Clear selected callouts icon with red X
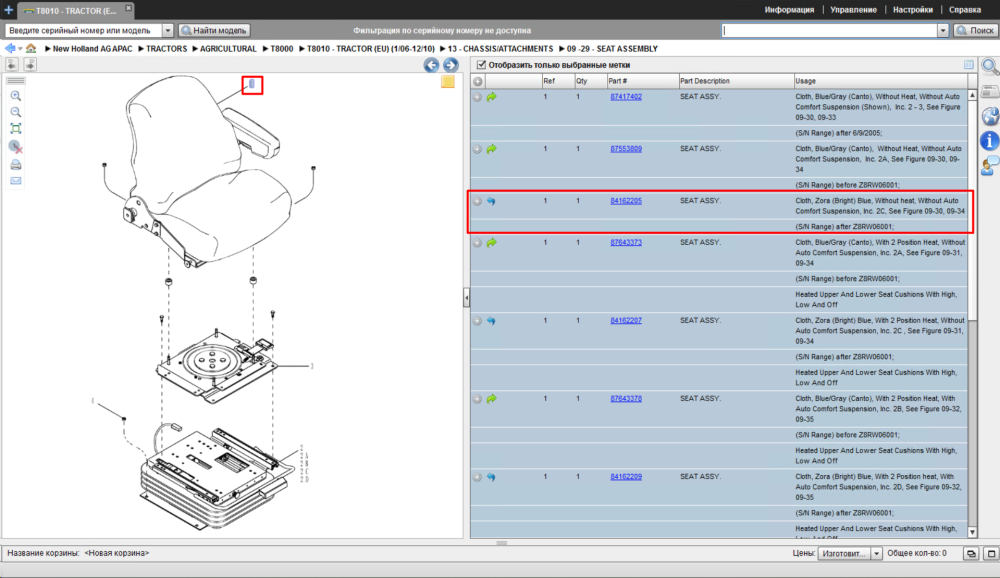This screenshot has height=578, width=1000. [x=16, y=147]
